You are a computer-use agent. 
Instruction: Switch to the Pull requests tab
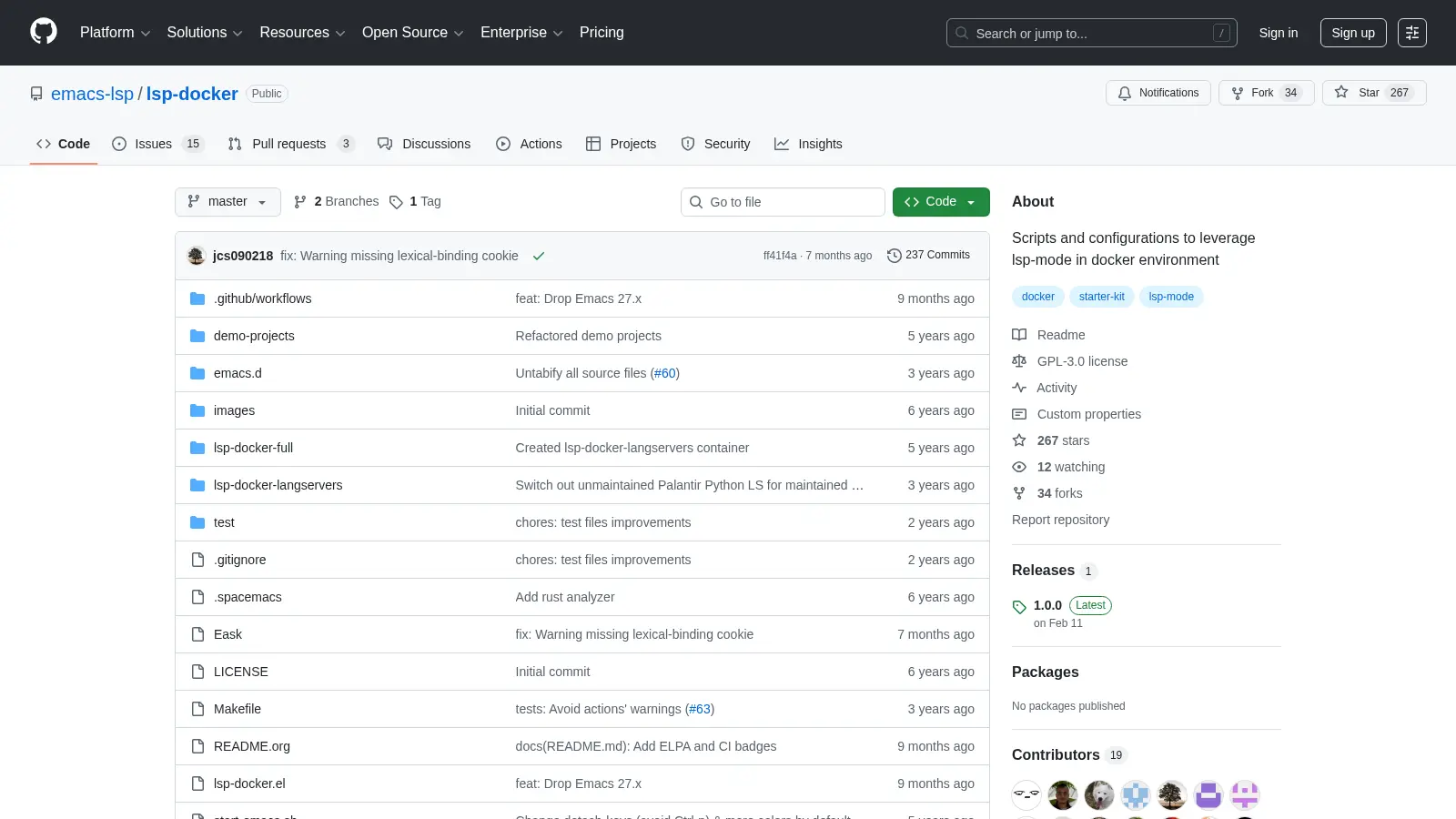pos(291,144)
